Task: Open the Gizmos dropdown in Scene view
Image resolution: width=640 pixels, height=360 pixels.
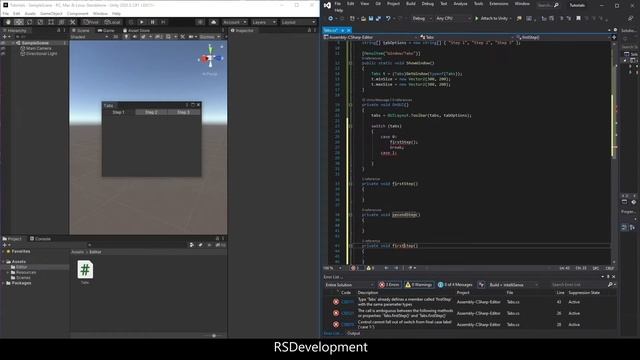Action: 209,37
